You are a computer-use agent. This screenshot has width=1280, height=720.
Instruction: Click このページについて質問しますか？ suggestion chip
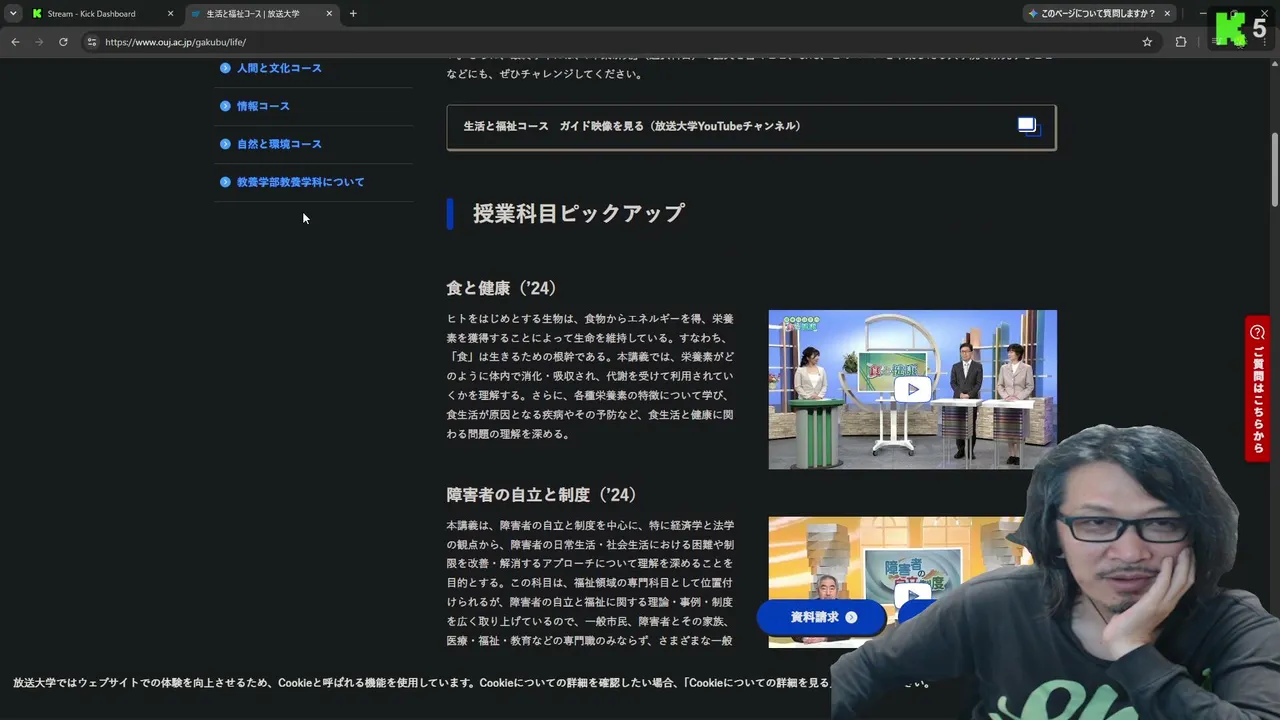(x=1092, y=14)
